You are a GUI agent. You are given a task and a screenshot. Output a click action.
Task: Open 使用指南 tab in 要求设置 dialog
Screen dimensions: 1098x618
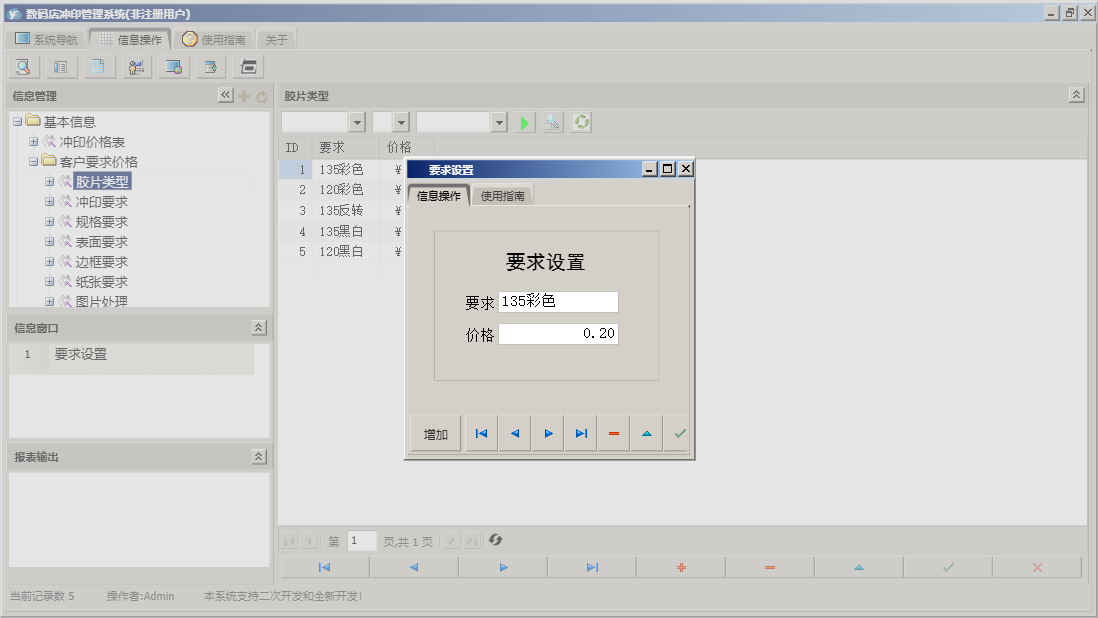tap(503, 196)
